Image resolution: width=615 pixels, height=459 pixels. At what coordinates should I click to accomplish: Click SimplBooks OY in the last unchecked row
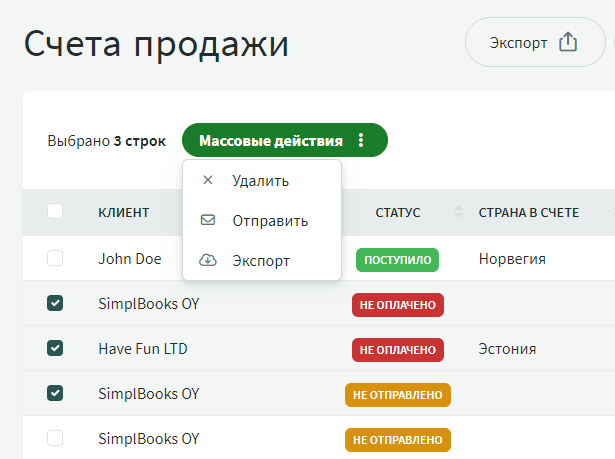point(149,439)
